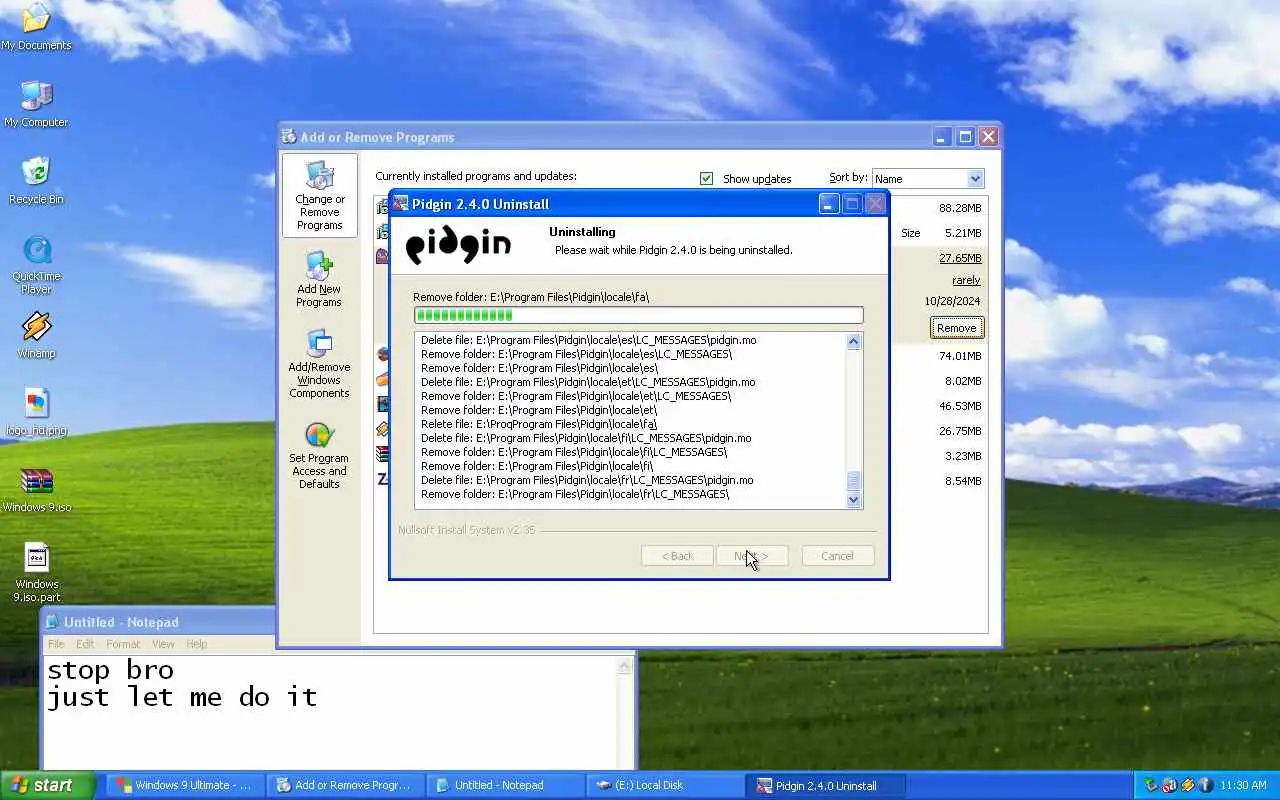This screenshot has height=800, width=1280.
Task: Click uninstall log scrollbar up arrow
Action: pos(853,341)
